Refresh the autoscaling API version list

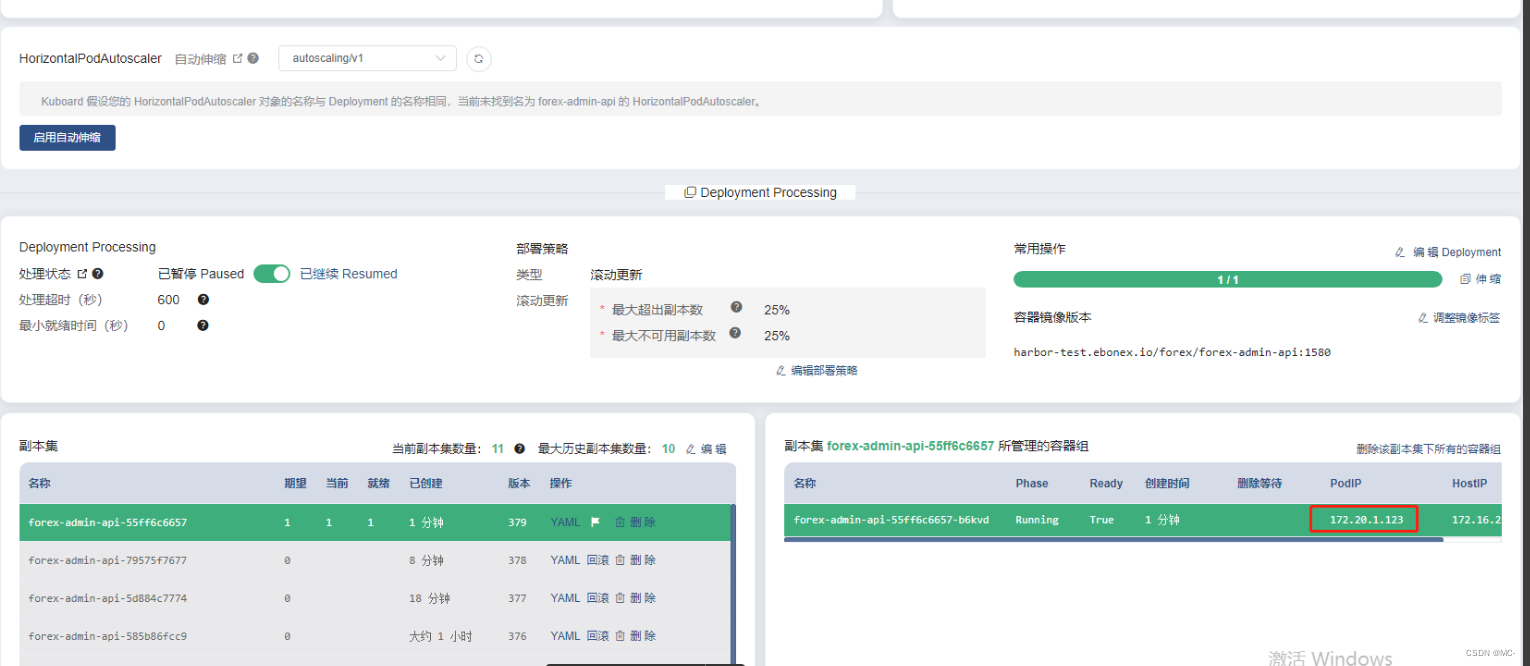pyautogui.click(x=478, y=58)
